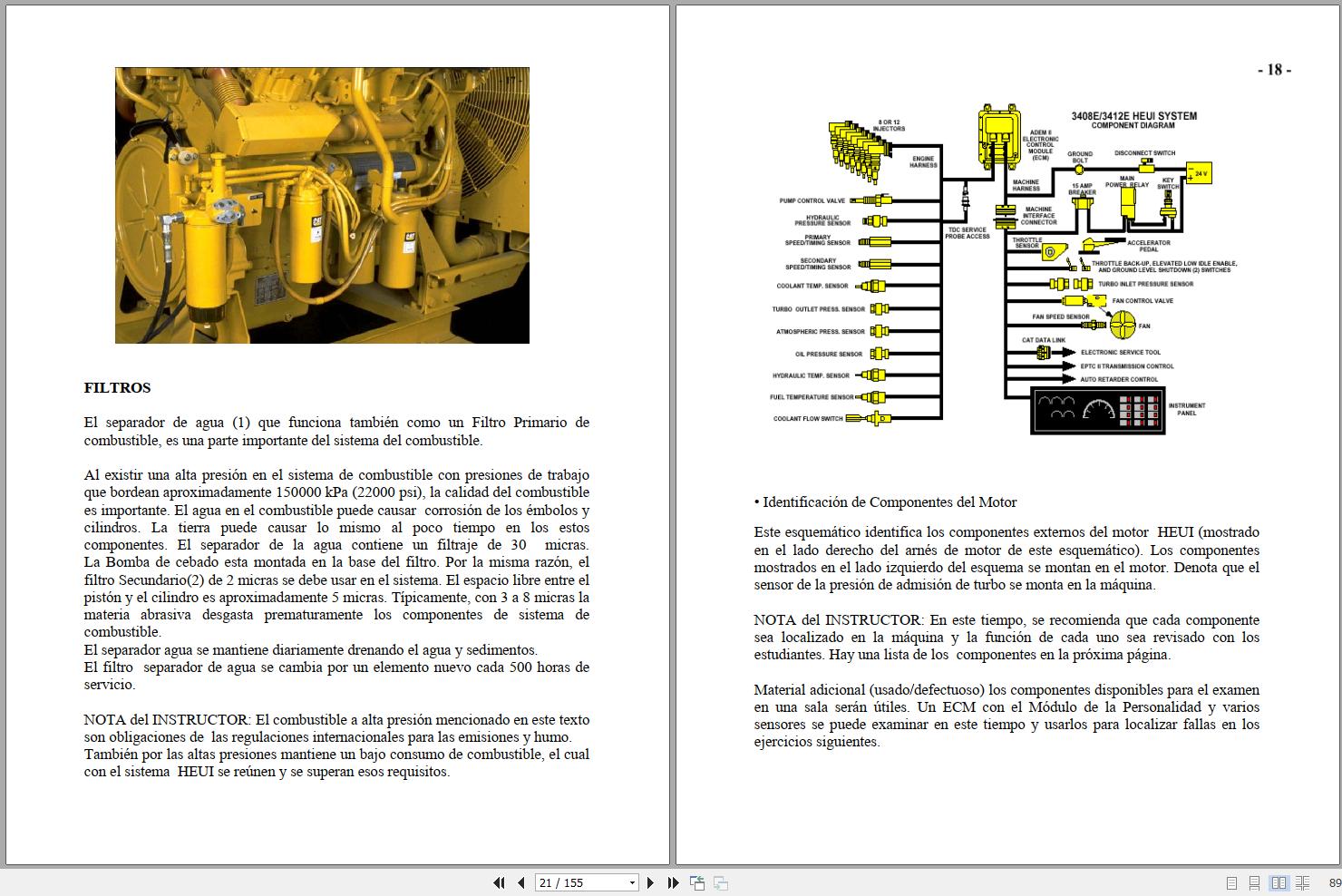This screenshot has width=1342, height=896.
Task: Click the instrument panel illustration in the schematic
Action: click(1097, 410)
